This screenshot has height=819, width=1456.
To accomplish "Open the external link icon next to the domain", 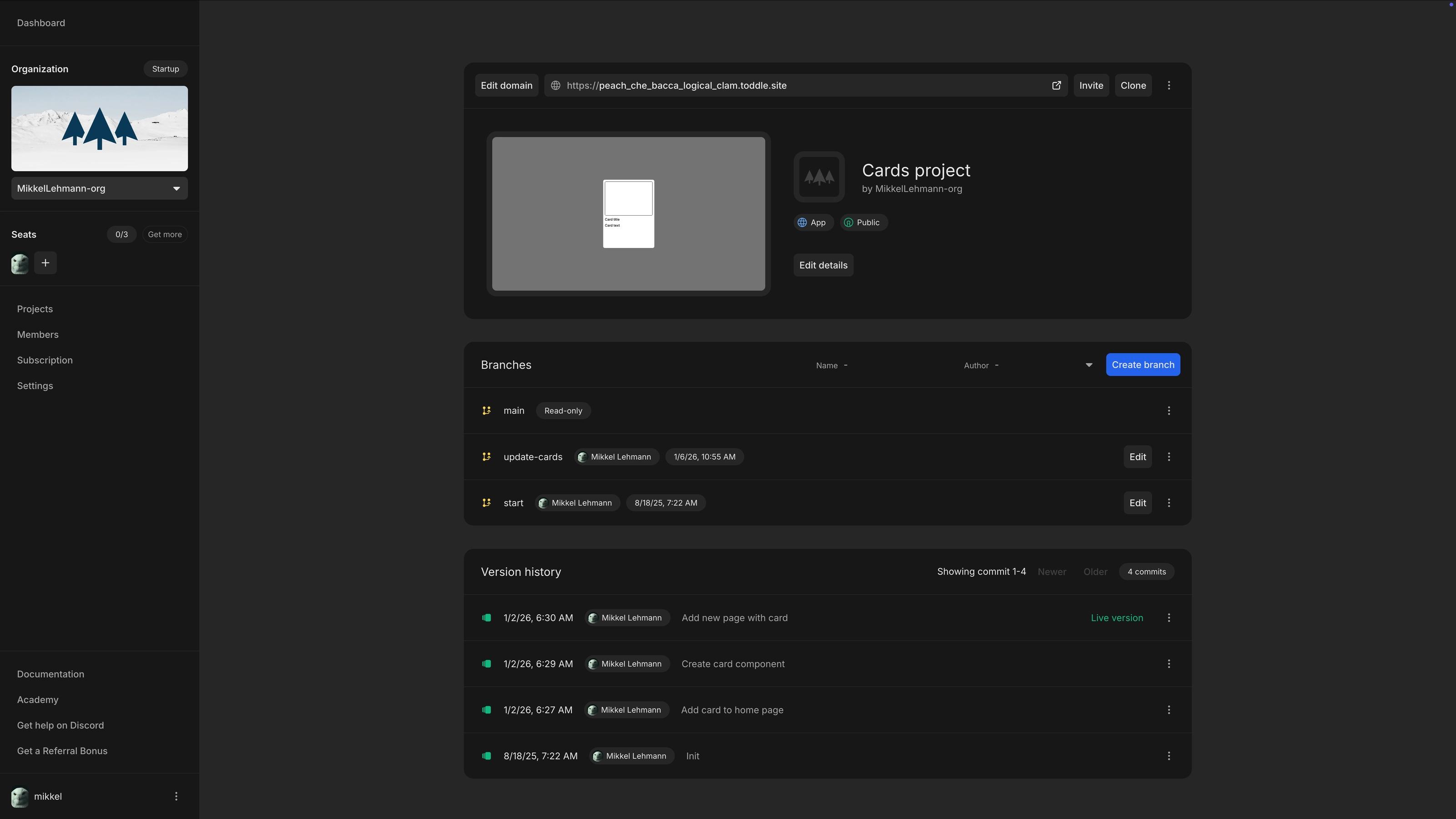I will point(1057,86).
